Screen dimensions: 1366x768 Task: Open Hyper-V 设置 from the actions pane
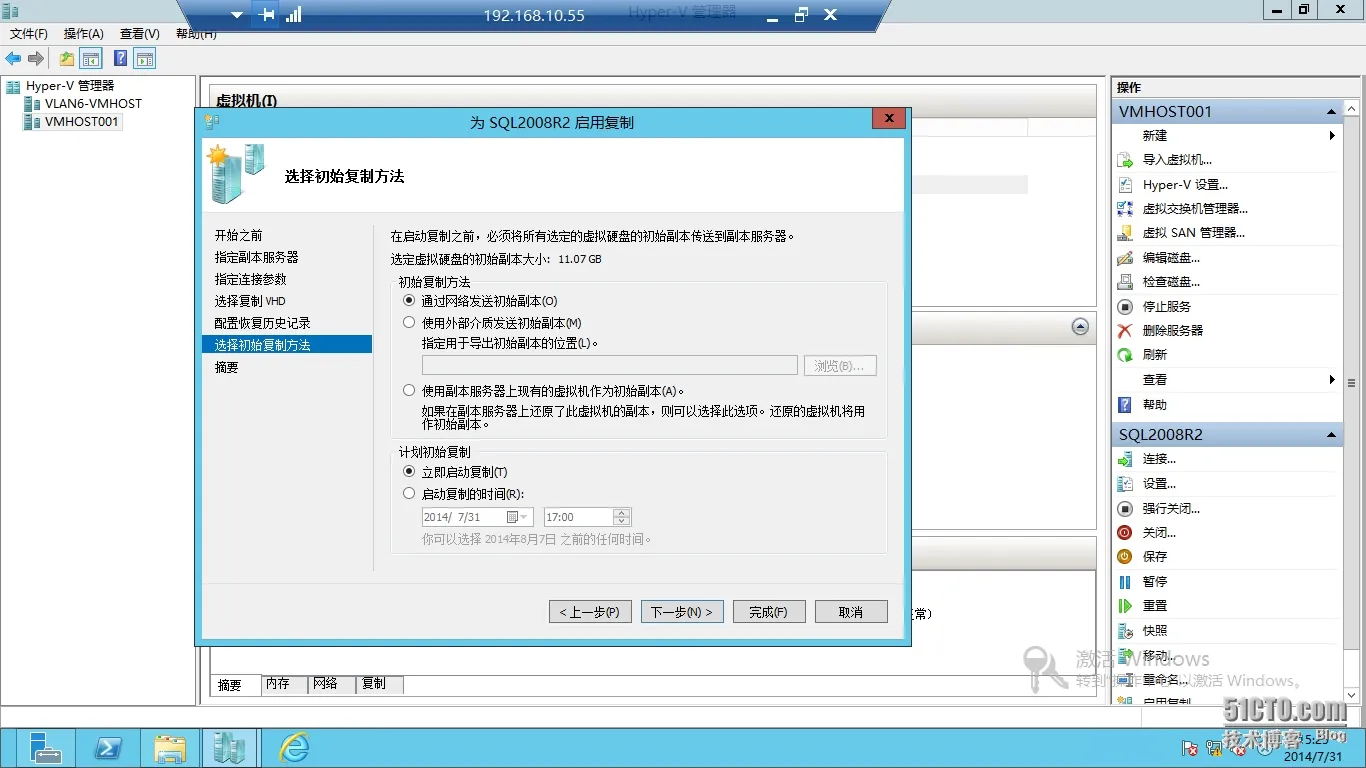coord(1184,185)
